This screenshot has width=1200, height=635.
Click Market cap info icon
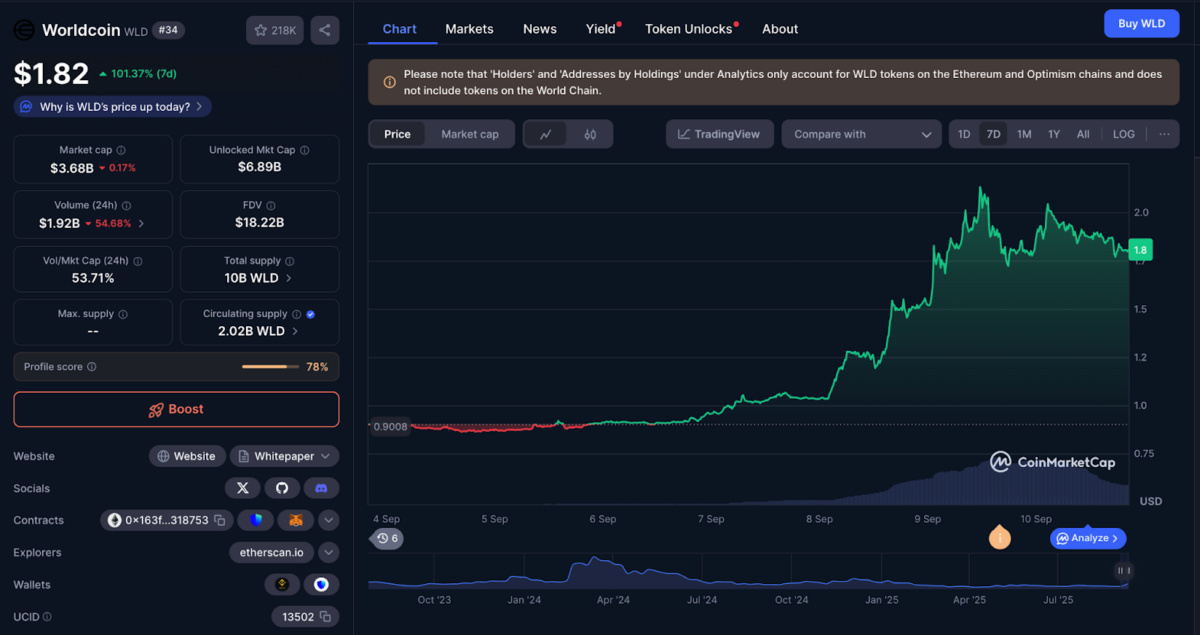pos(122,150)
